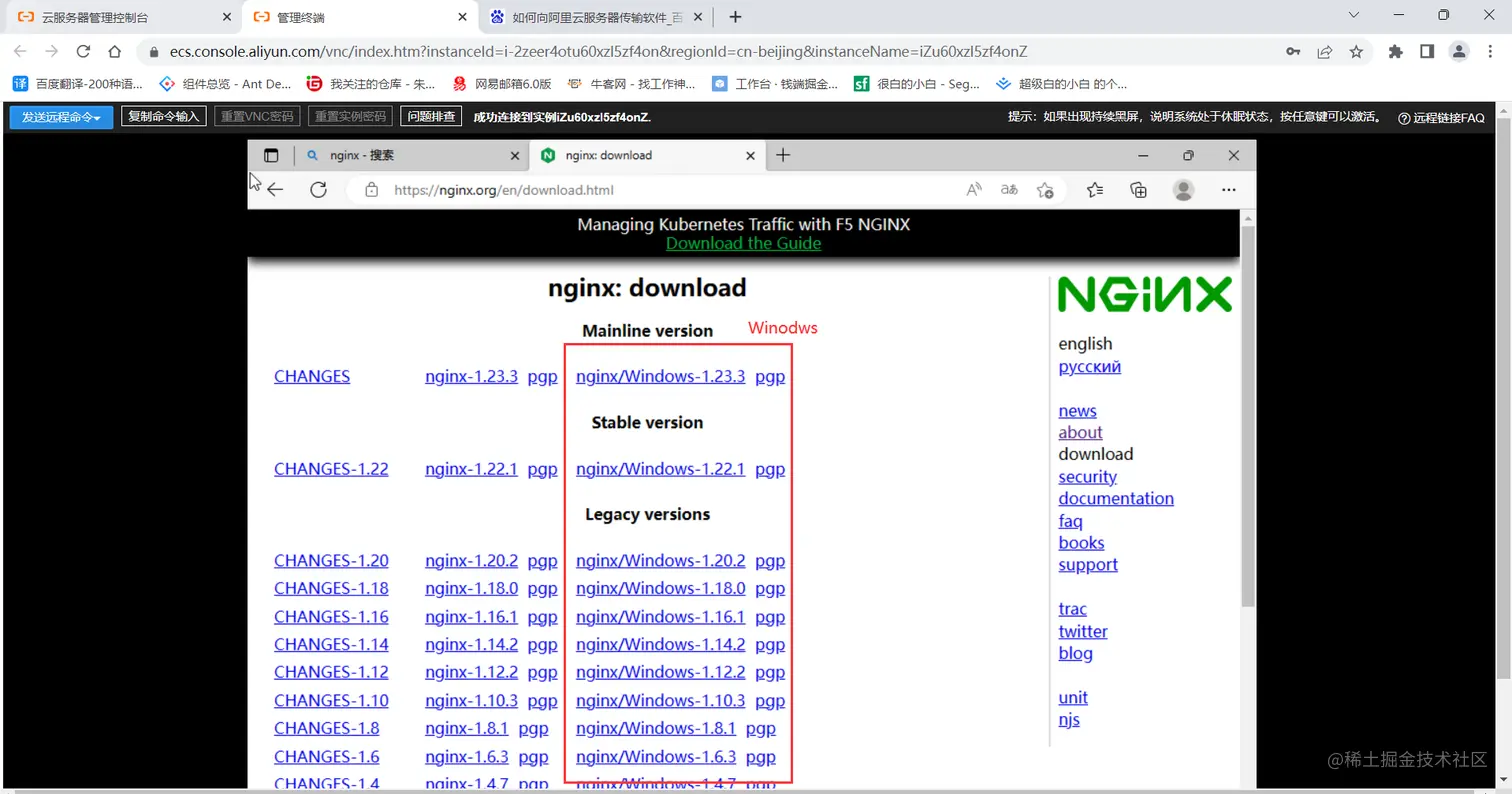The image size is (1512, 794).
Task: Open the Edge Collections icon
Action: pos(1138,189)
